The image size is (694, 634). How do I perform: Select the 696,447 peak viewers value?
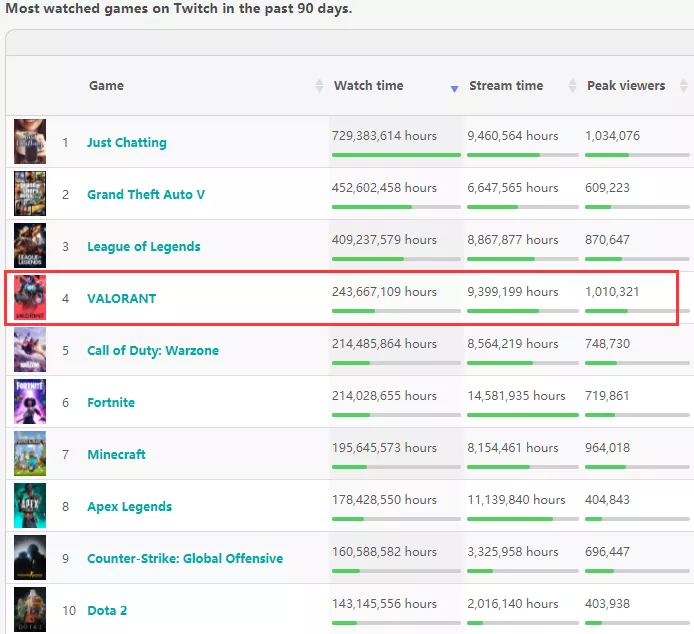607,552
